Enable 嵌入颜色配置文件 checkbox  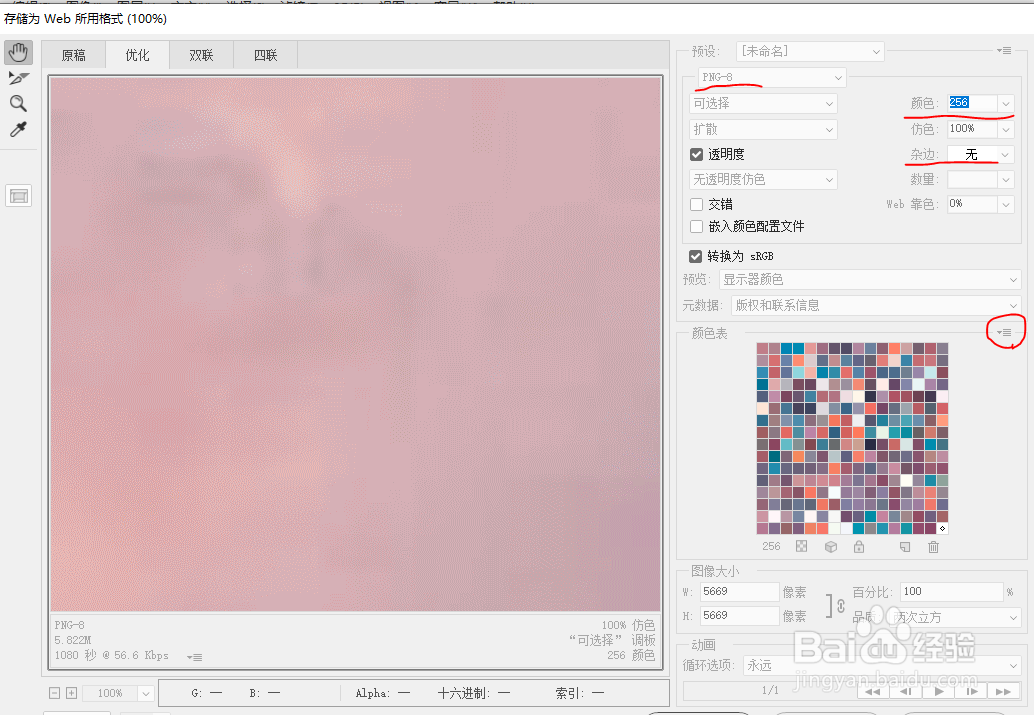pyautogui.click(x=696, y=226)
